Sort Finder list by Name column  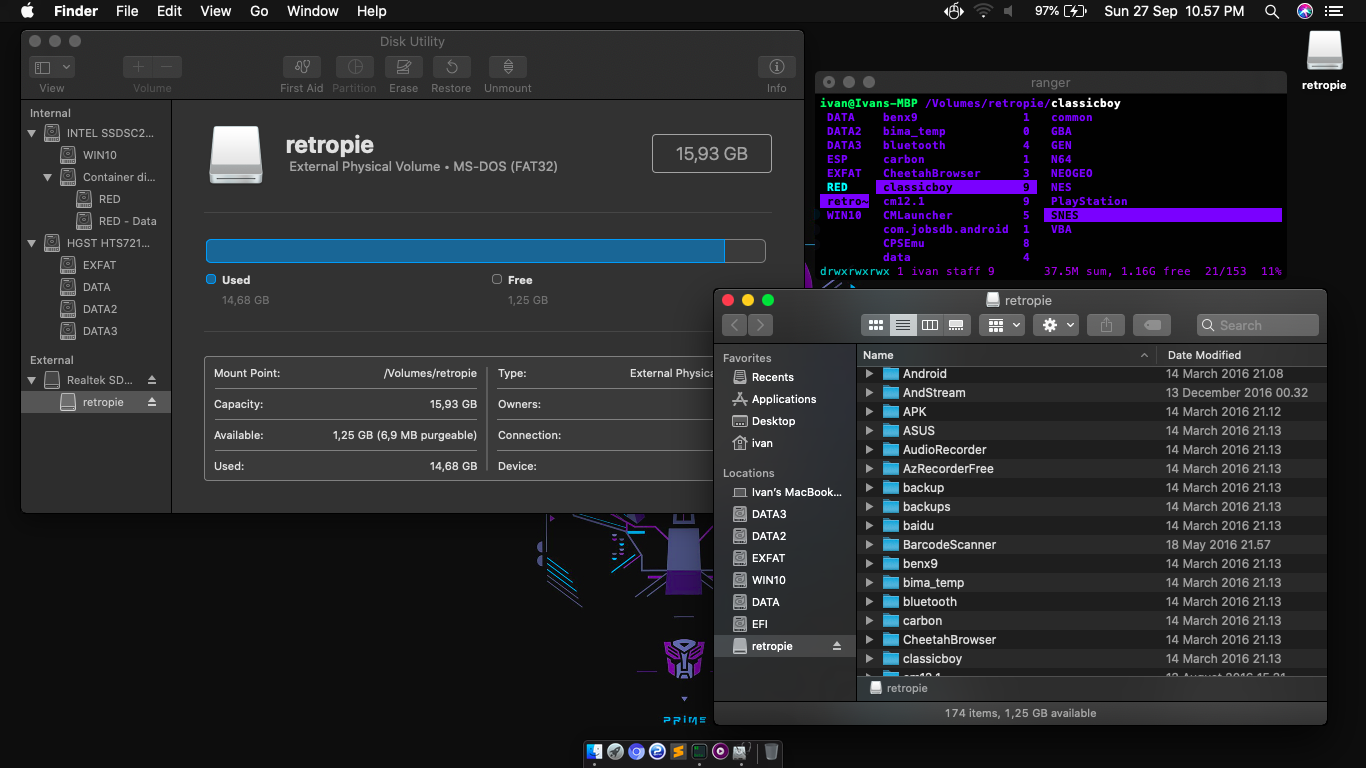[1007, 355]
